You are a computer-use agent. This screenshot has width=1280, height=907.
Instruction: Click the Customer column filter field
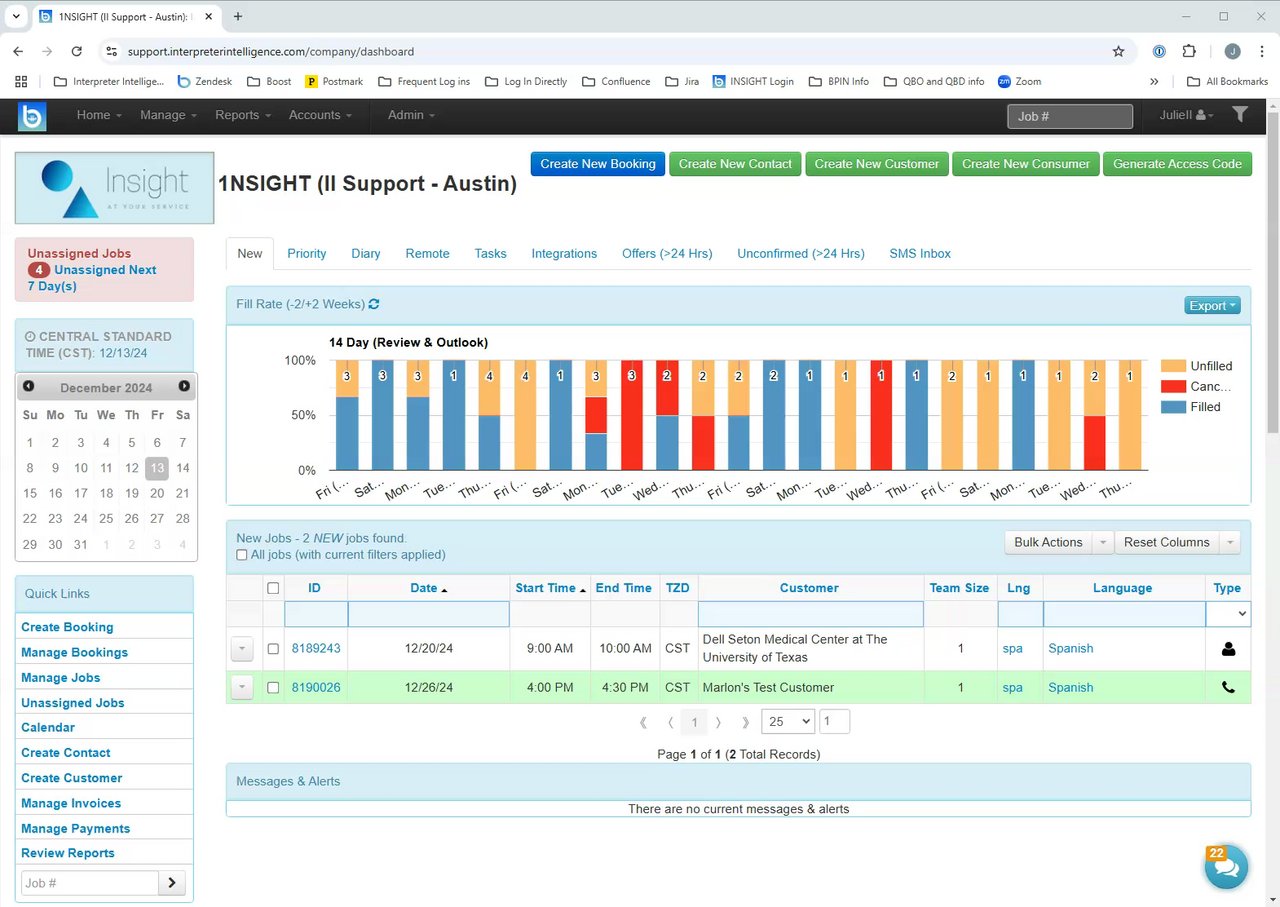pos(810,614)
